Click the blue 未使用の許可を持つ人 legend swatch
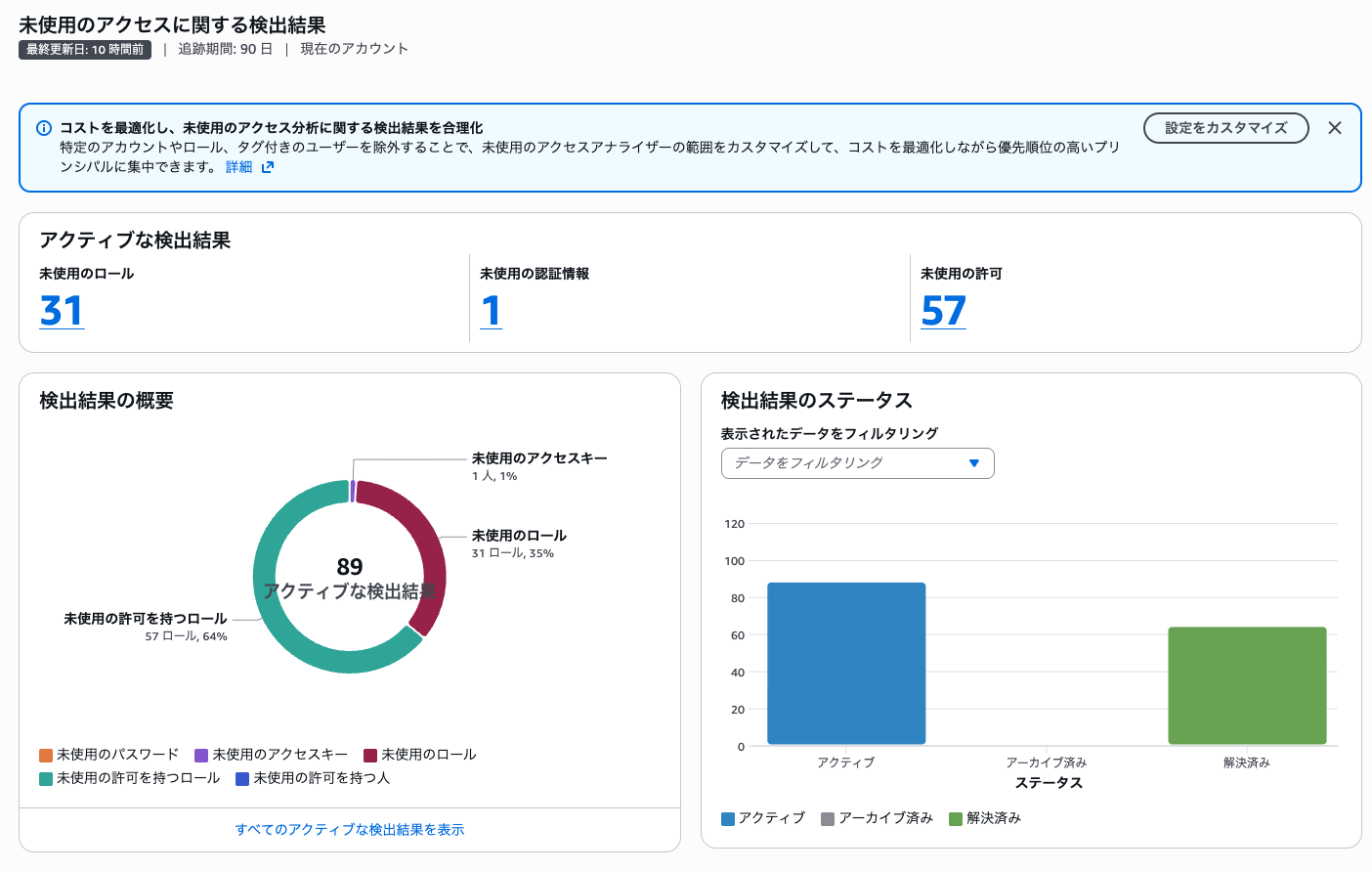This screenshot has height=871, width=1372. coord(242,778)
